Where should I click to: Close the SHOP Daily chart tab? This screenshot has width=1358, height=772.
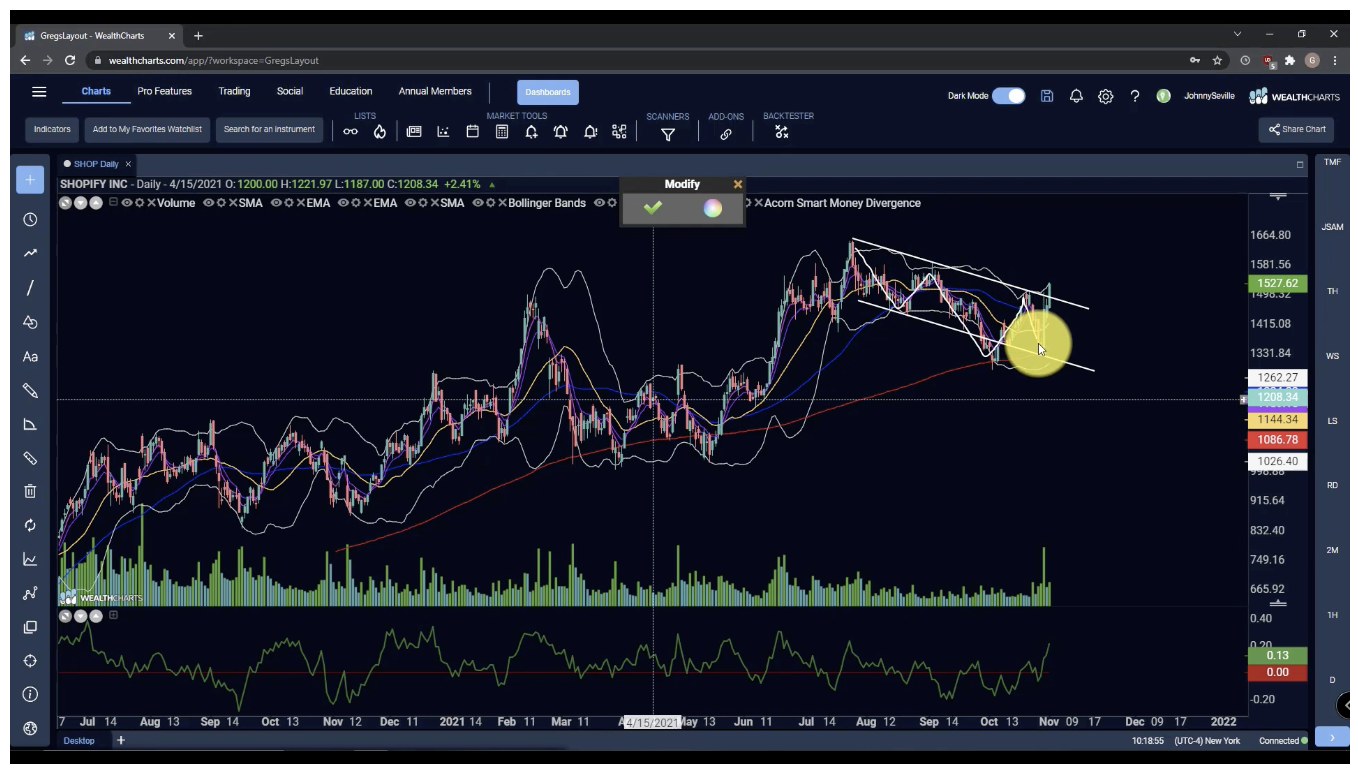[x=128, y=164]
